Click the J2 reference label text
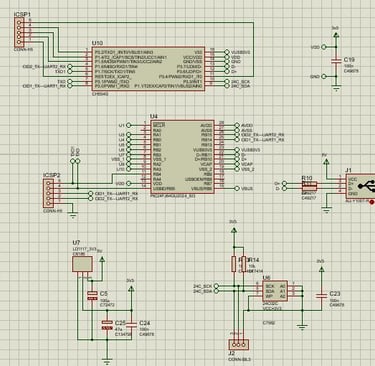375x366 pixels. (x=232, y=353)
